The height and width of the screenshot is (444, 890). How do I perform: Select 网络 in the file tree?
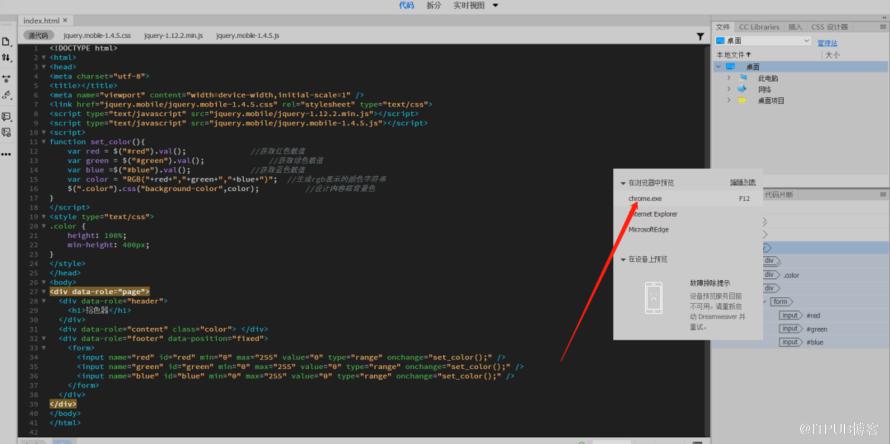(x=765, y=89)
